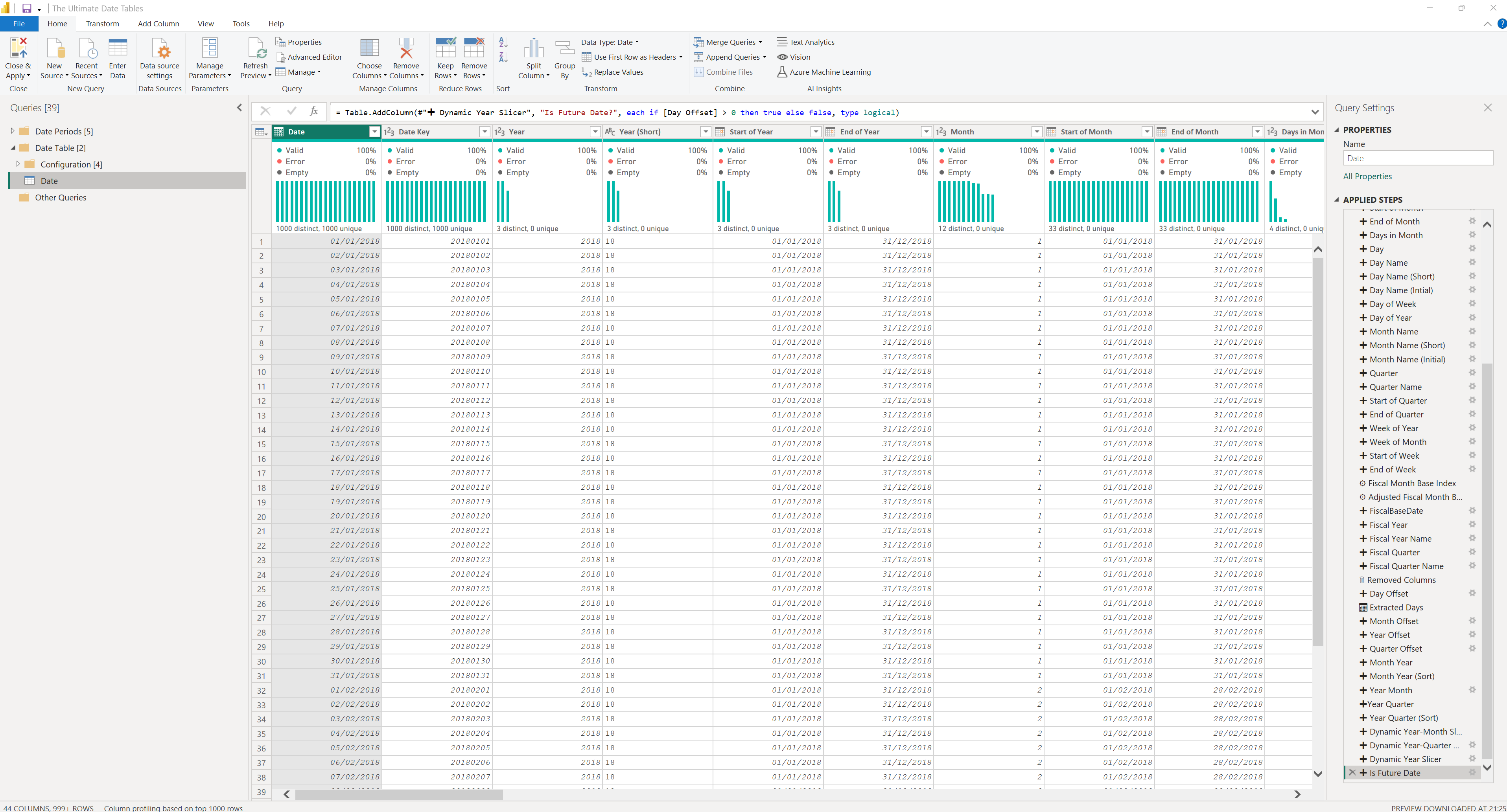The width and height of the screenshot is (1507, 812).
Task: Delete the Is Future Date step
Action: (1352, 773)
